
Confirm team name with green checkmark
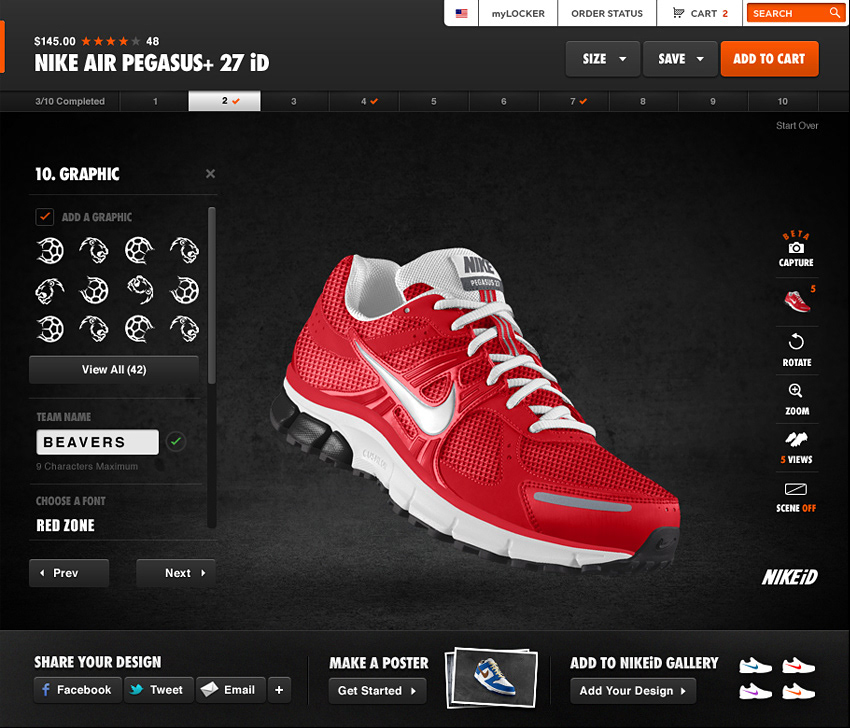tap(176, 442)
